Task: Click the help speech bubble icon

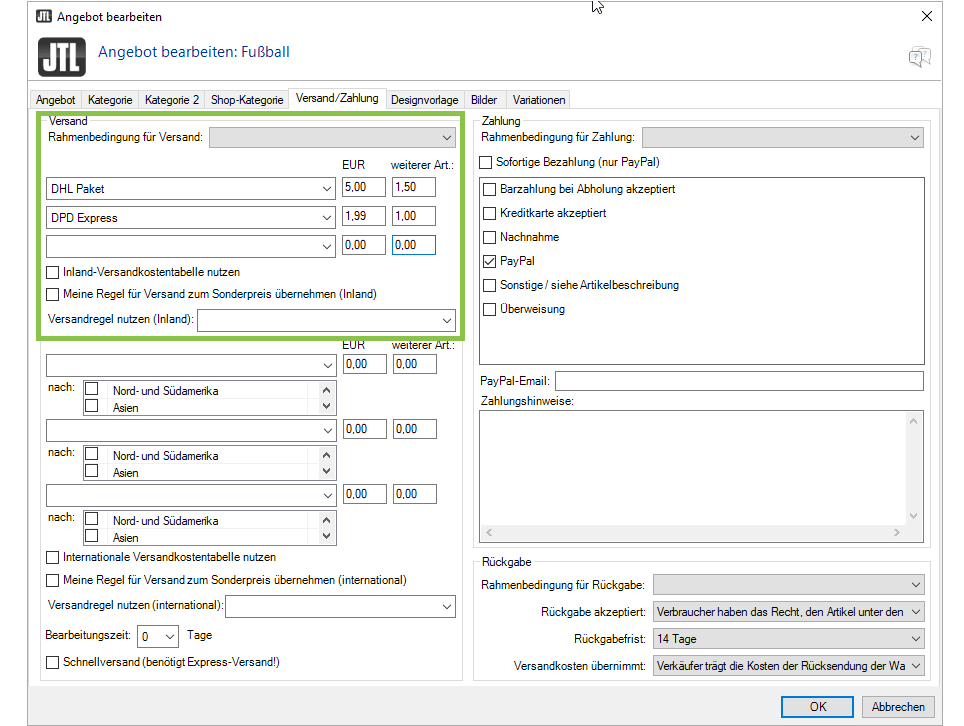Action: 919,57
